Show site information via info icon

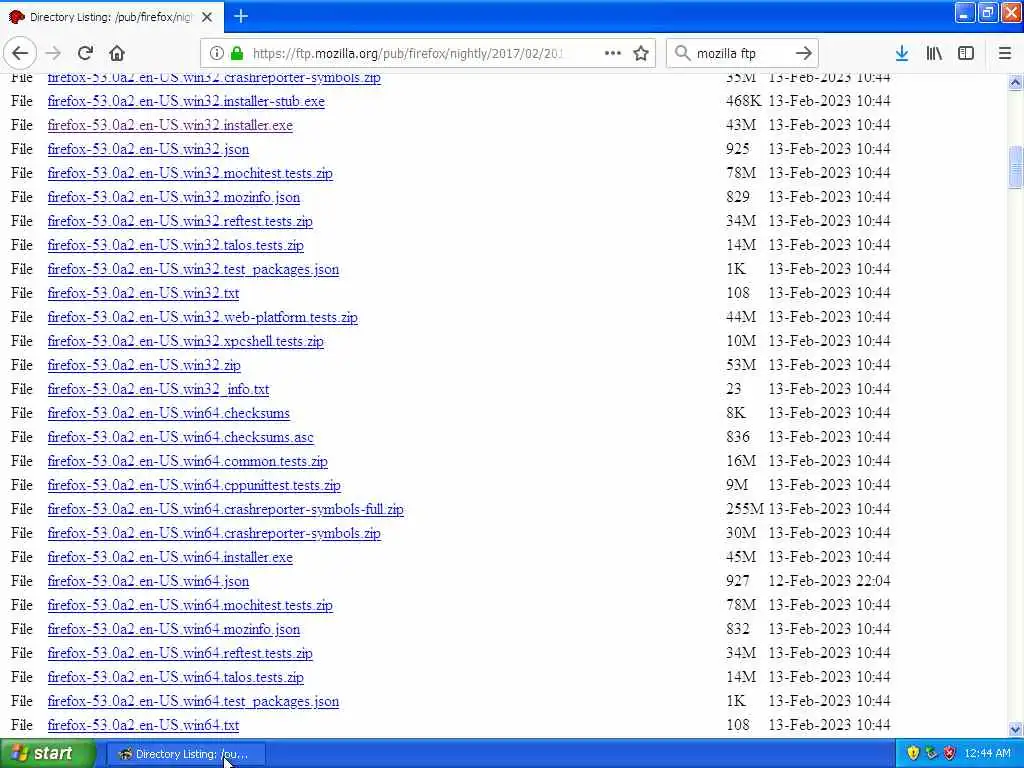coord(216,53)
